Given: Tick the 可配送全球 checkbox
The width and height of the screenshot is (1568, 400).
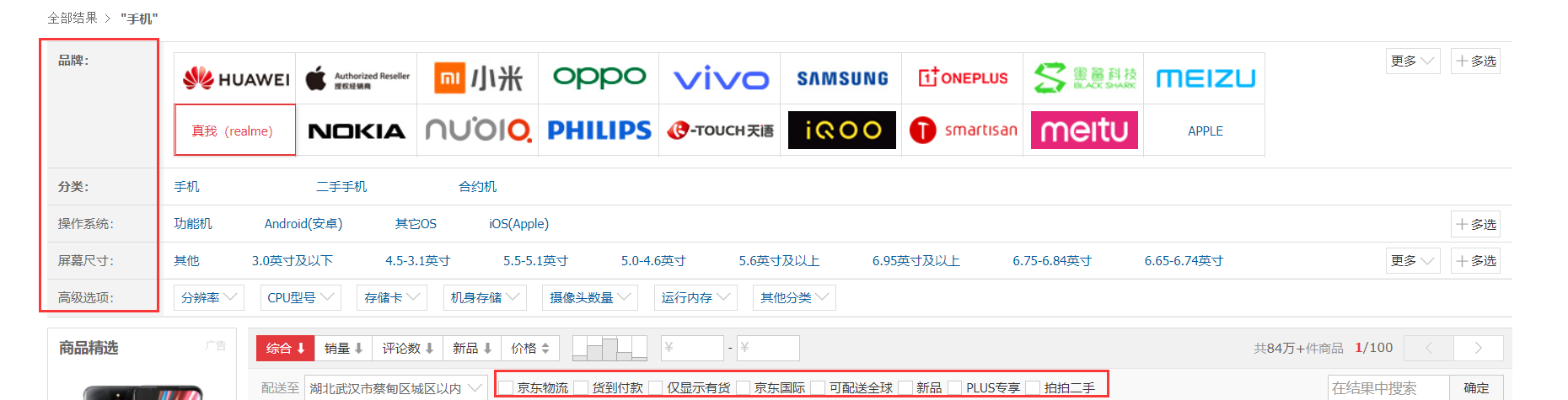Looking at the screenshot, I should tap(818, 387).
